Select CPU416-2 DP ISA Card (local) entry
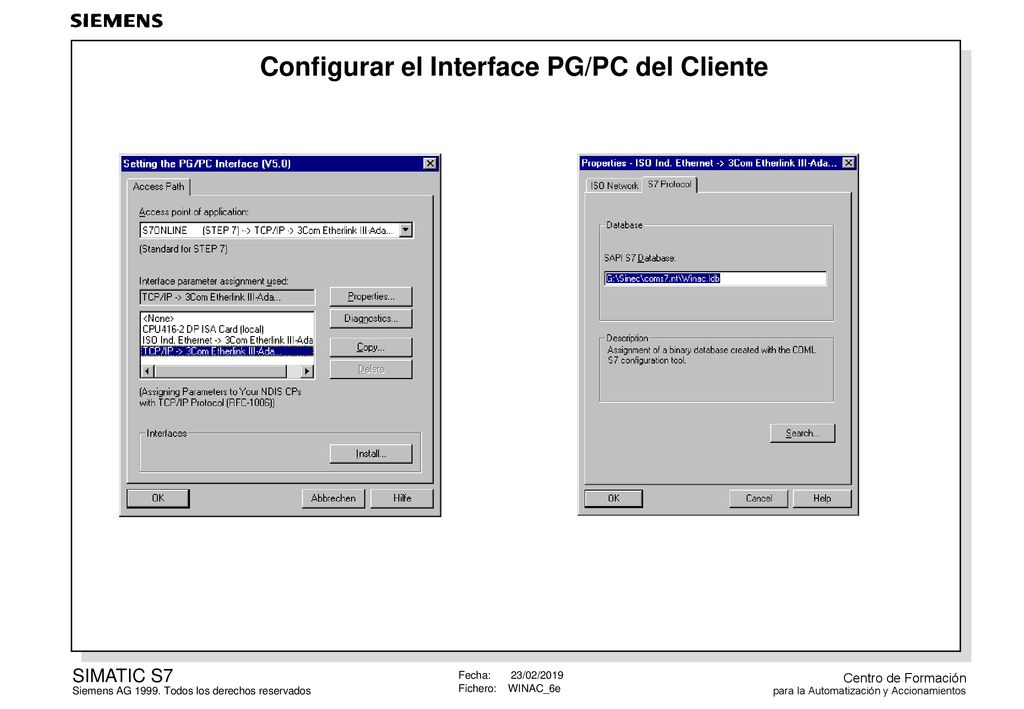The image size is (1024, 709). [227, 330]
